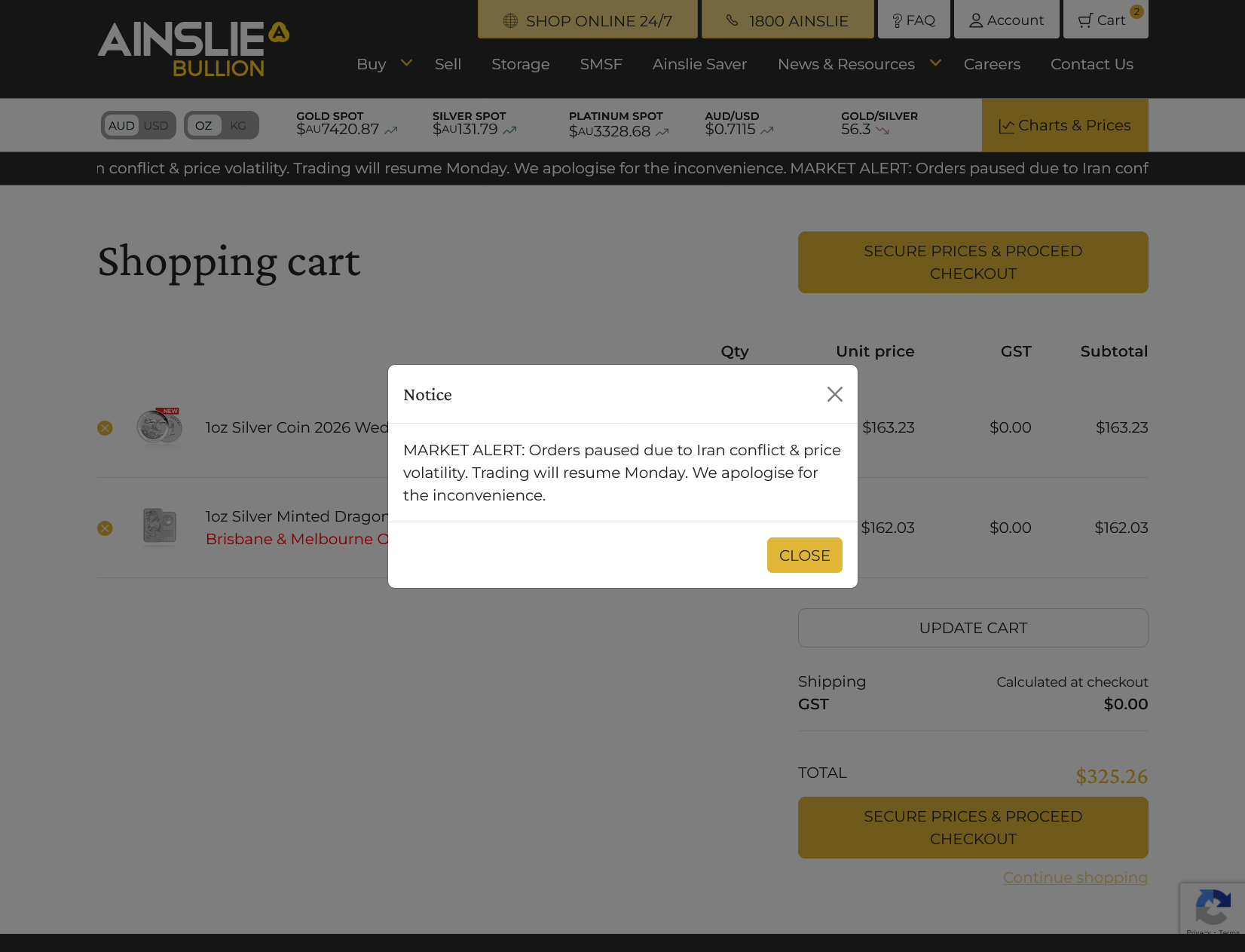Switch currency to AUD
Viewport: 1245px width, 952px height.
(121, 125)
